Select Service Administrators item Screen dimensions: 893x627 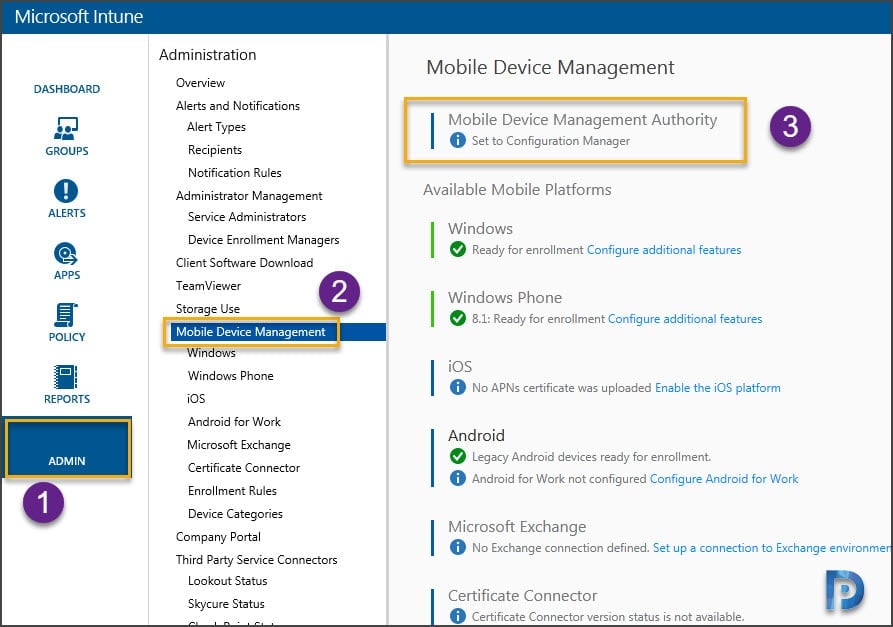247,217
